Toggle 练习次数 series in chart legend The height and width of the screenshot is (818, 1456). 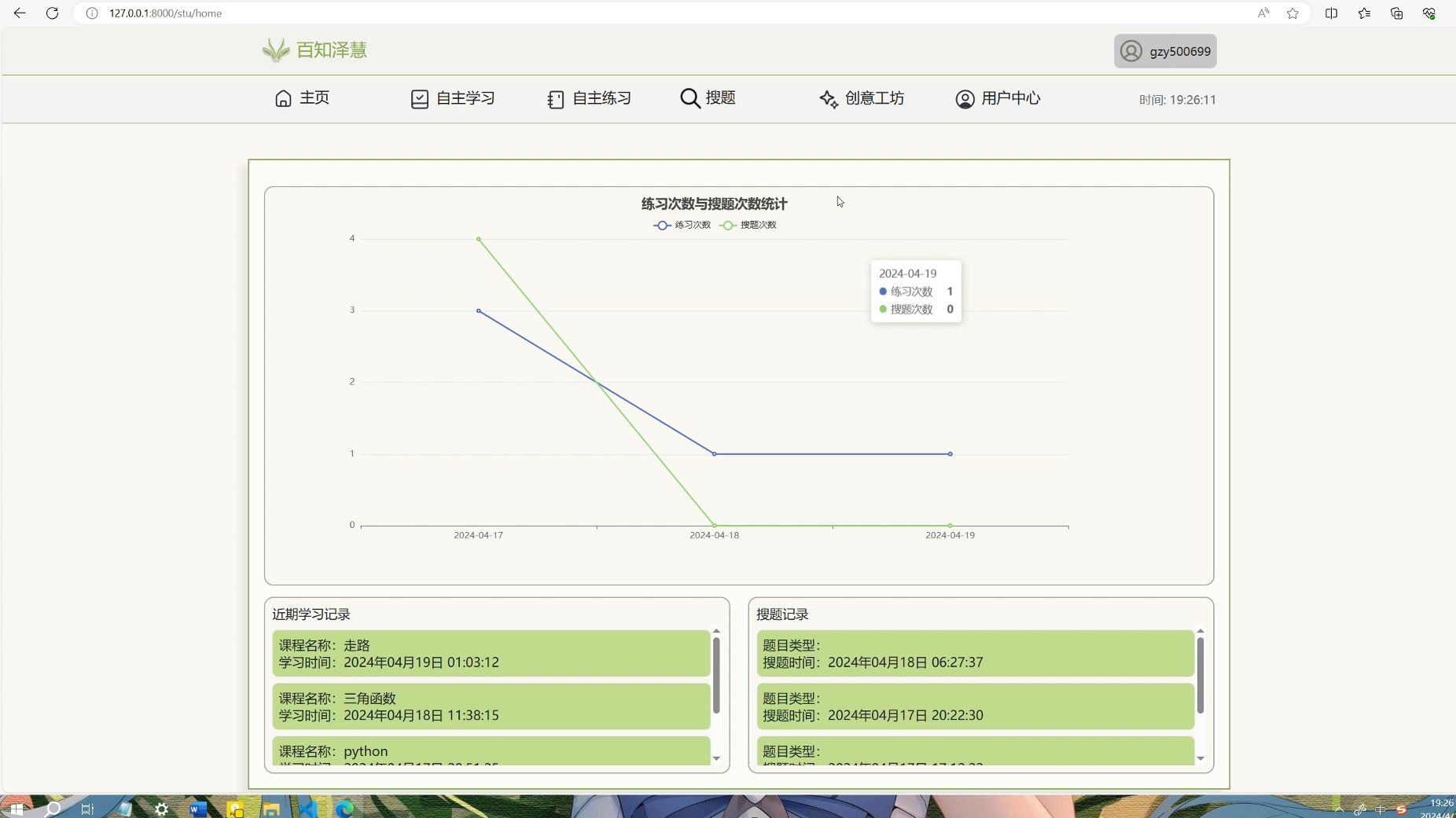[682, 226]
